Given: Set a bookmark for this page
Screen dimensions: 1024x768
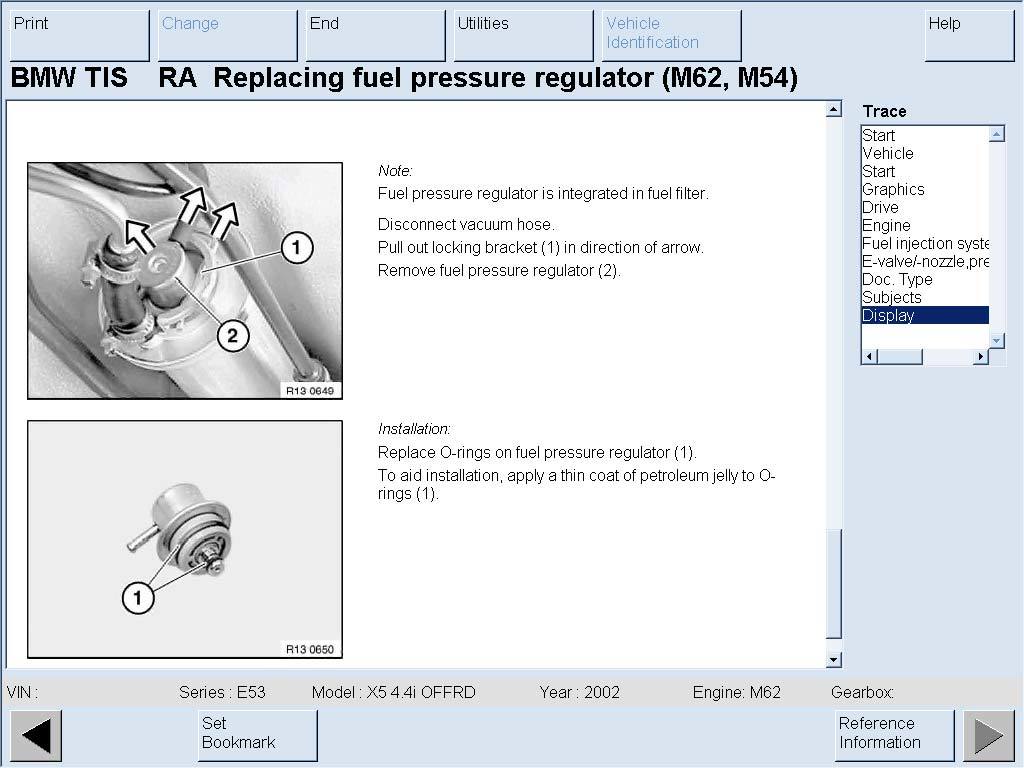Looking at the screenshot, I should coord(257,734).
